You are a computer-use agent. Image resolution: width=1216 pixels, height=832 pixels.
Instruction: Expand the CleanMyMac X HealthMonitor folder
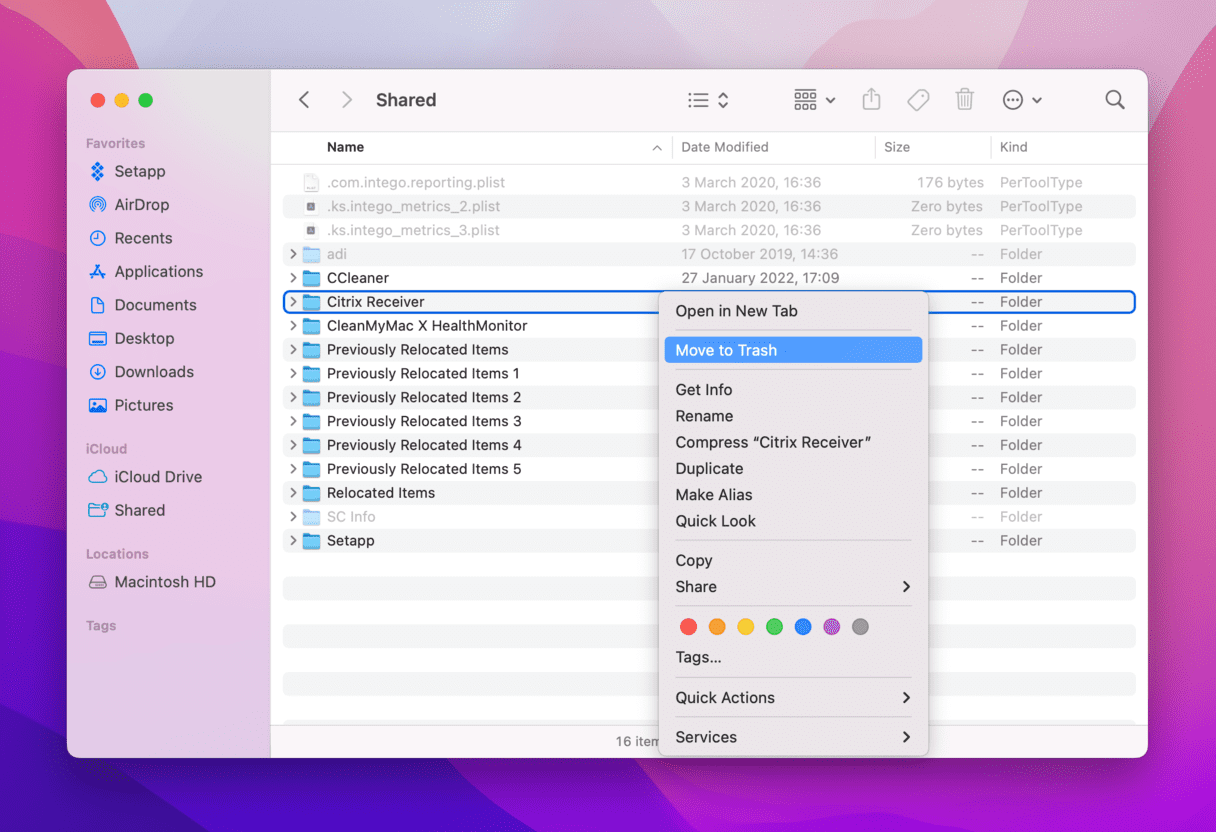(x=293, y=326)
